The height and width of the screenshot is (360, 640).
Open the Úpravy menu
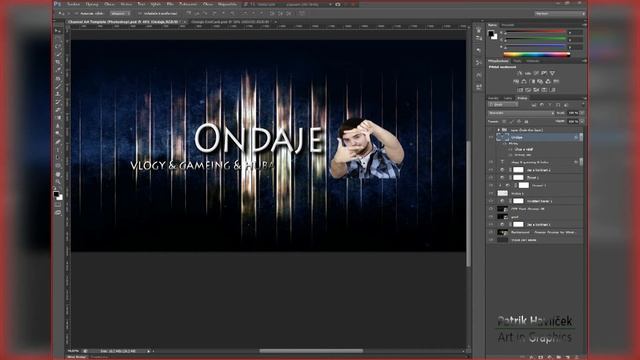[x=92, y=4]
